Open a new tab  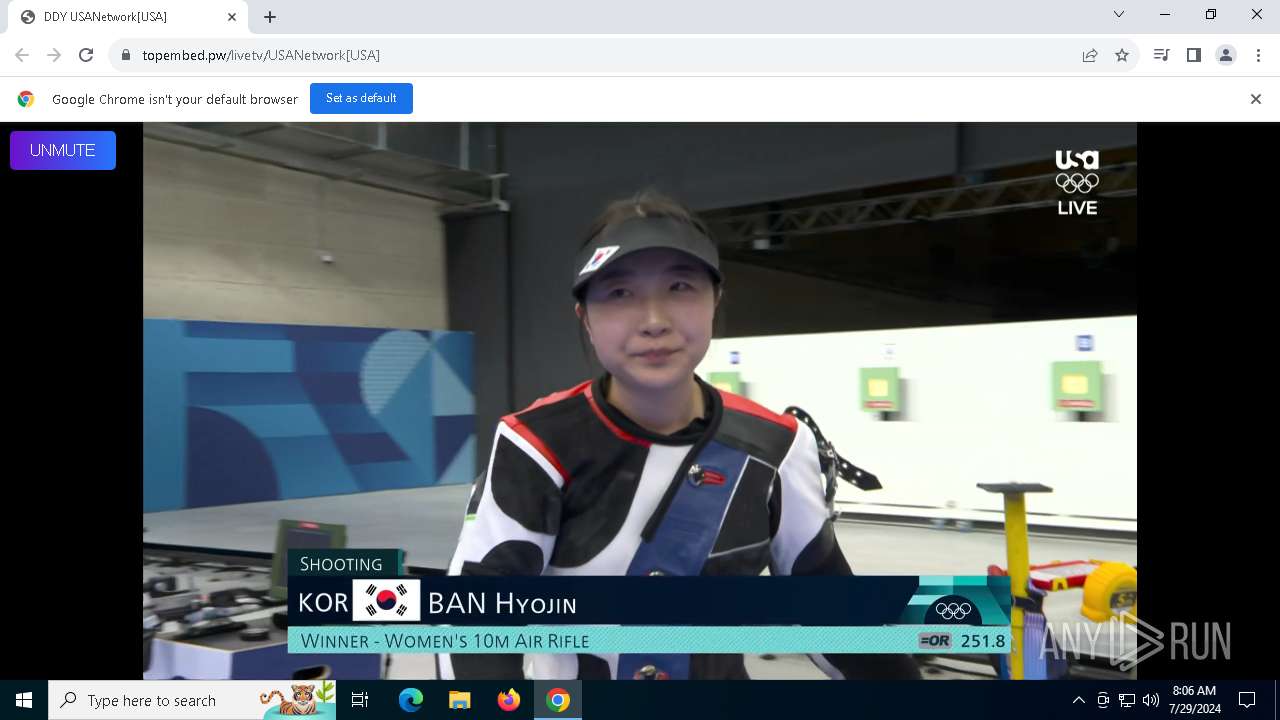270,17
